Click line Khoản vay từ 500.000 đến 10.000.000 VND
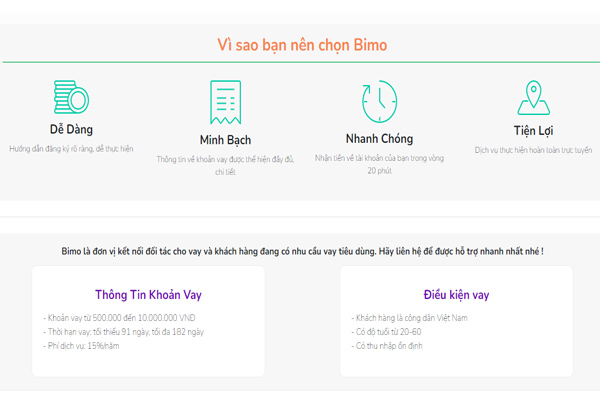This screenshot has width=600, height=400. click(x=119, y=318)
